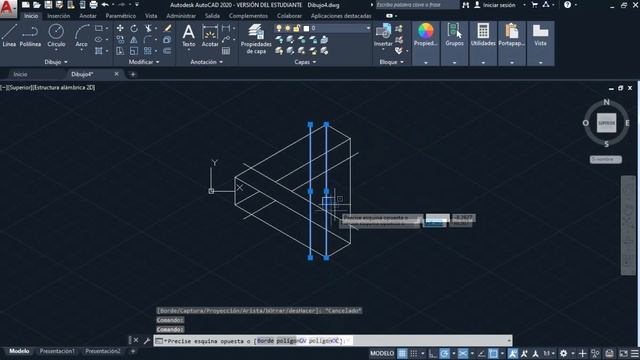Click the Rotate tool icon
The image size is (640, 360).
pyautogui.click(x=134, y=28)
